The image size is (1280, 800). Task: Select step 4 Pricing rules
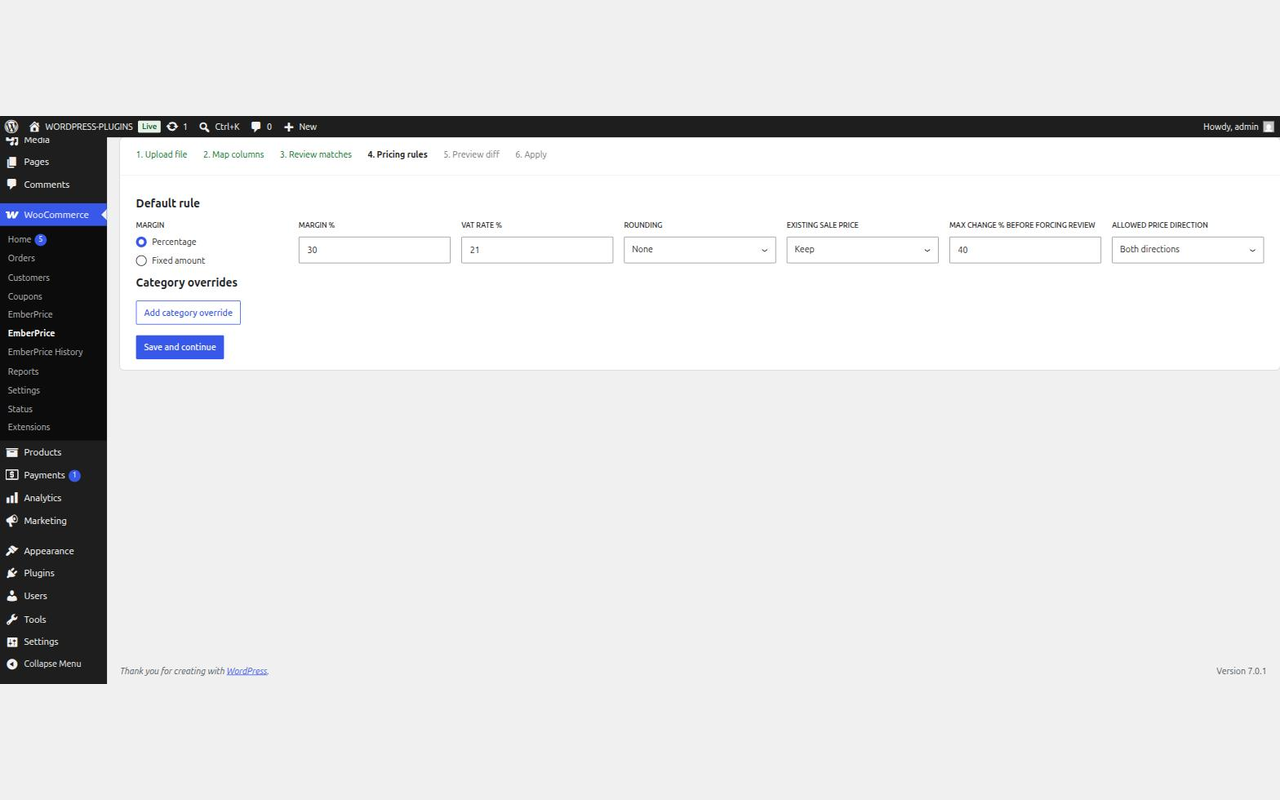(397, 155)
